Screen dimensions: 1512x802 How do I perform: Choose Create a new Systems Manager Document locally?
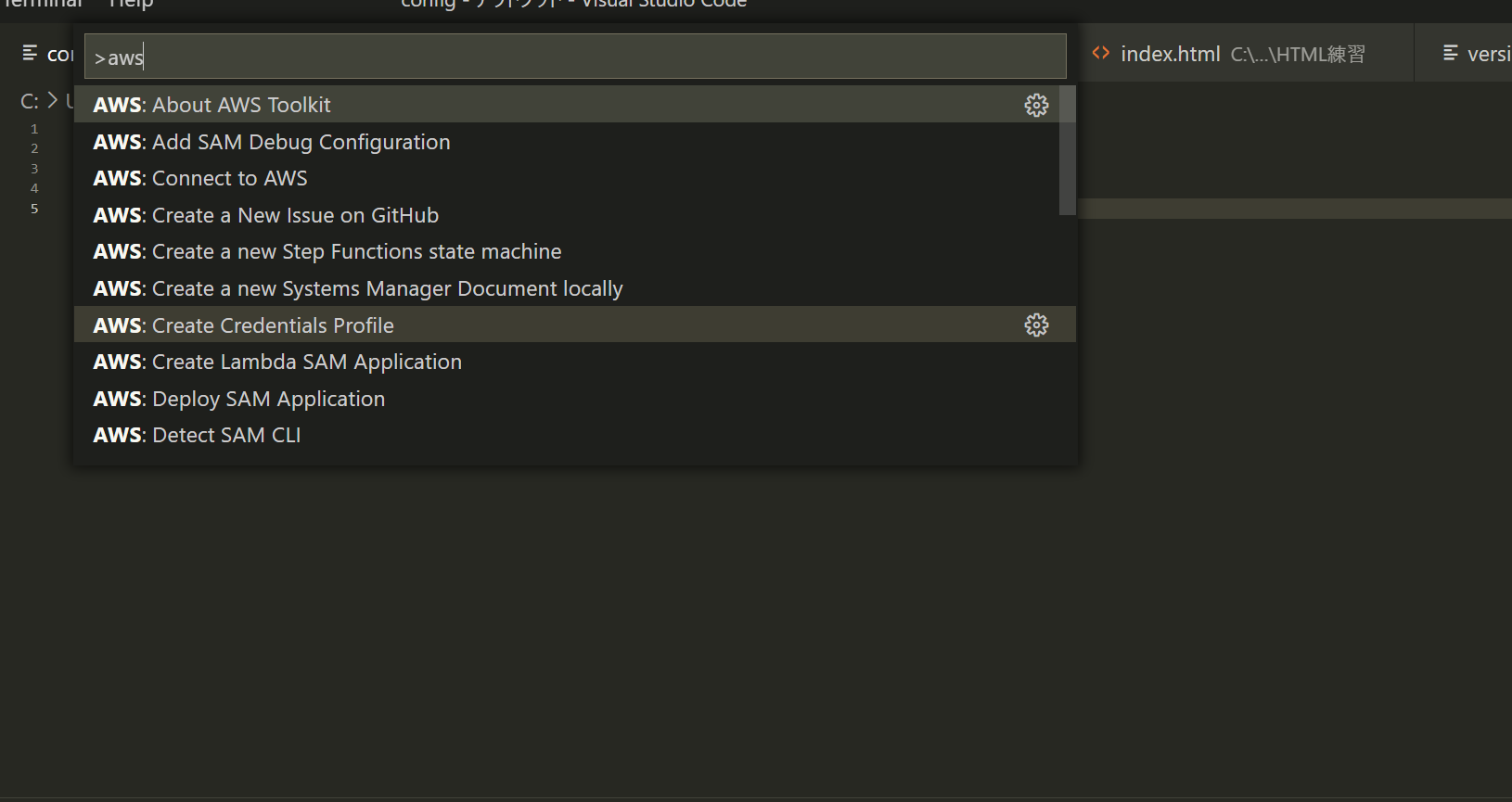point(575,288)
